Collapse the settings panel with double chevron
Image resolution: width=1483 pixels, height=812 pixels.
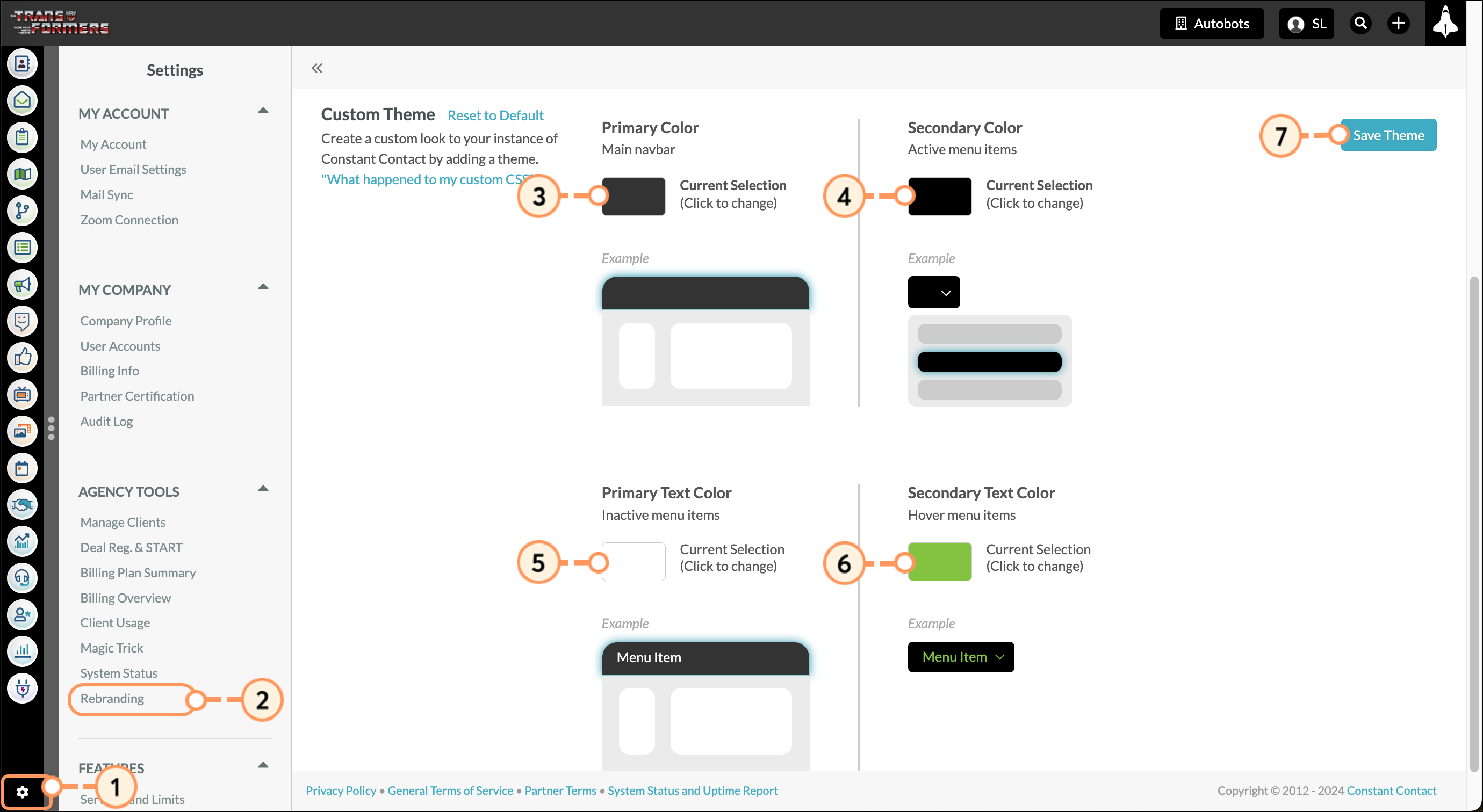click(316, 68)
